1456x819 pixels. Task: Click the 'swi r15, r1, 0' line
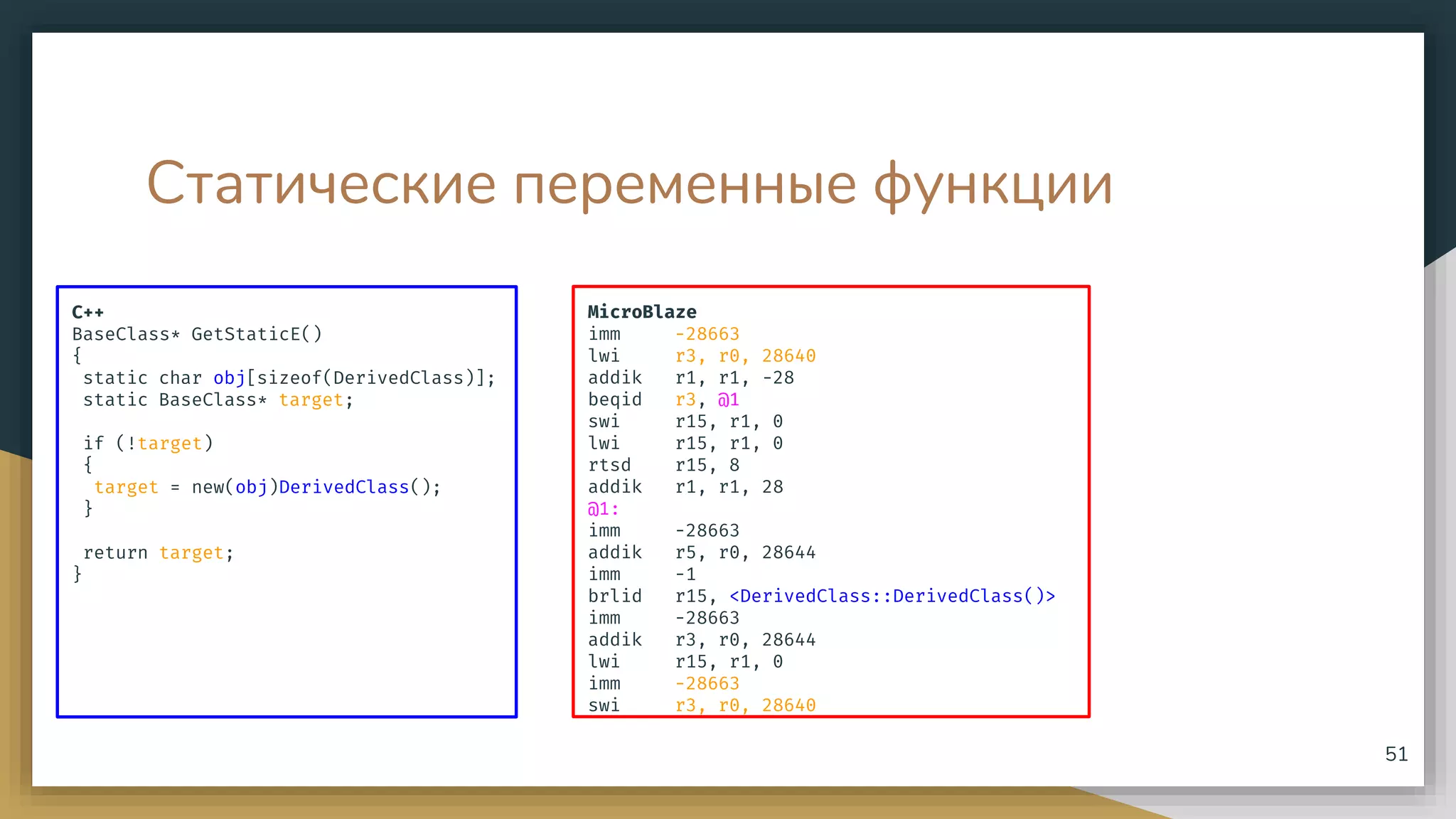click(x=685, y=422)
